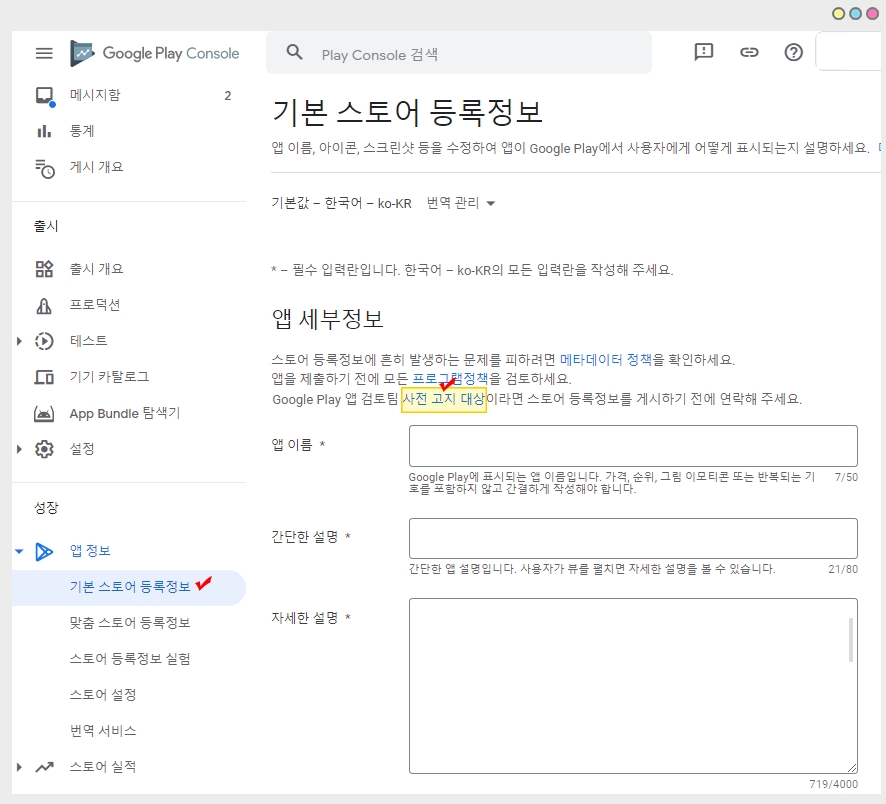886x804 pixels.
Task: Click the copy link icon
Action: 749,53
